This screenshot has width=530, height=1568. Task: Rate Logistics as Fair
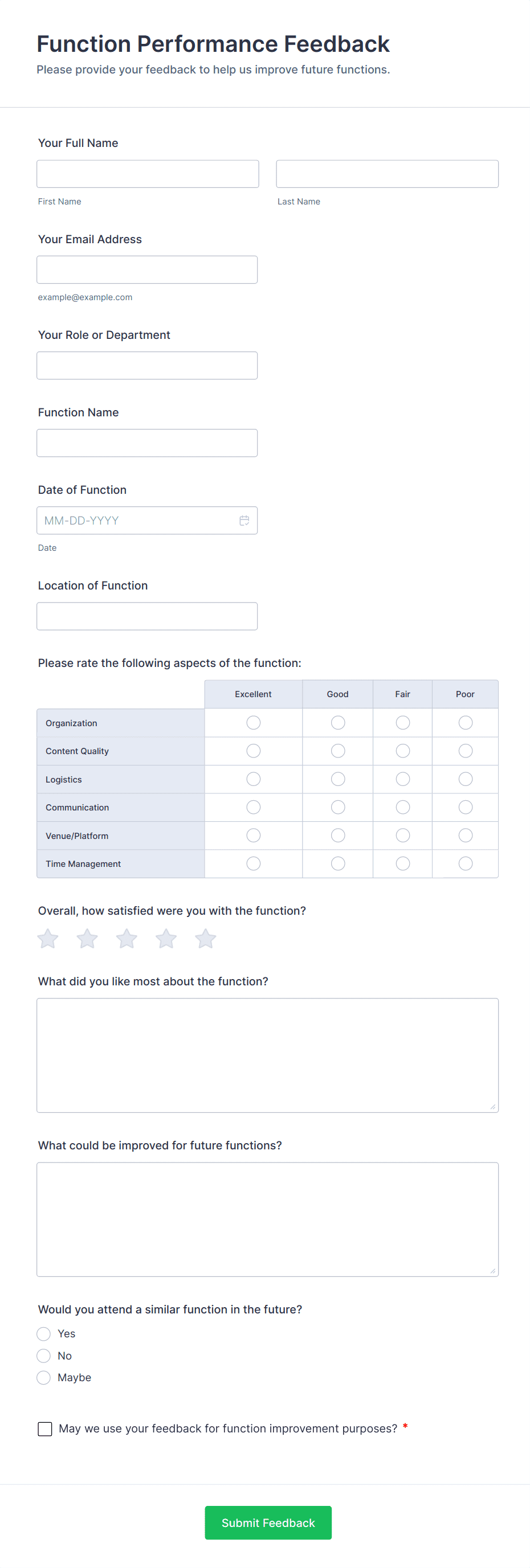point(403,779)
